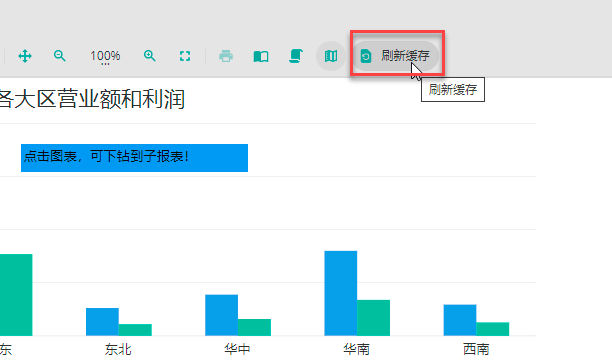Click the report title 各大区营业额和利润
The image size is (612, 363).
(92, 99)
